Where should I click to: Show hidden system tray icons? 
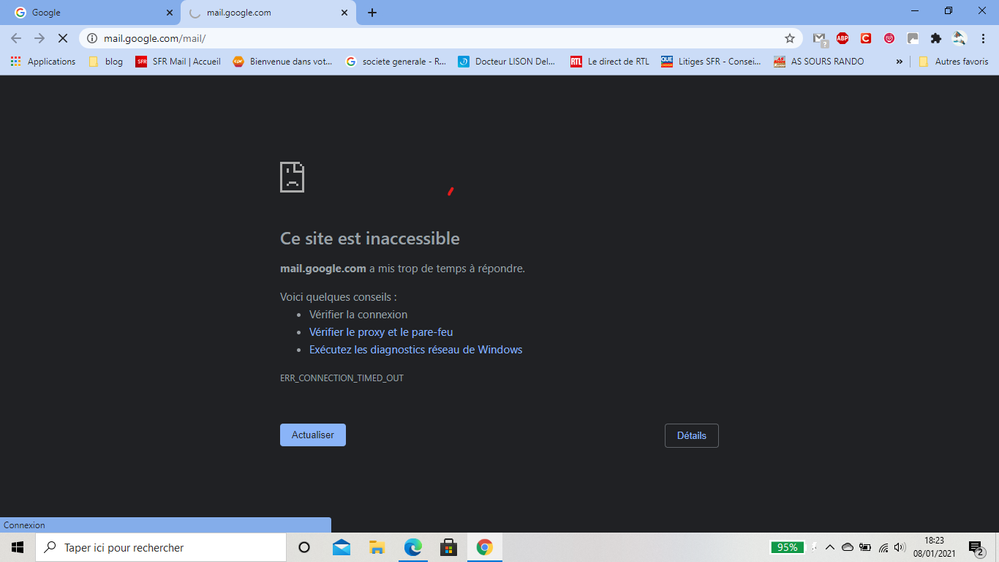pyautogui.click(x=829, y=547)
